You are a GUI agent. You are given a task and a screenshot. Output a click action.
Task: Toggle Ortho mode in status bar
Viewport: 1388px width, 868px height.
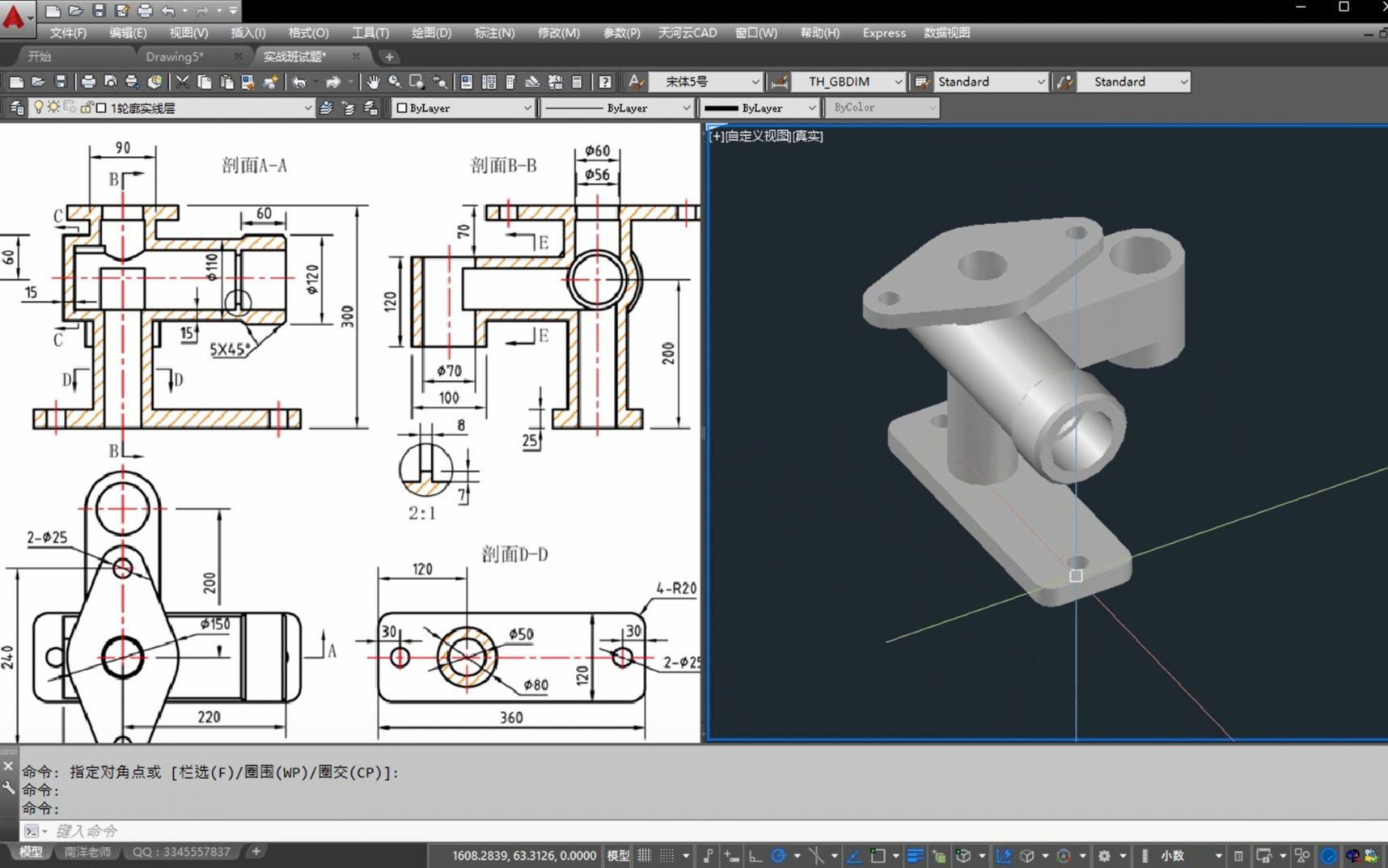755,855
